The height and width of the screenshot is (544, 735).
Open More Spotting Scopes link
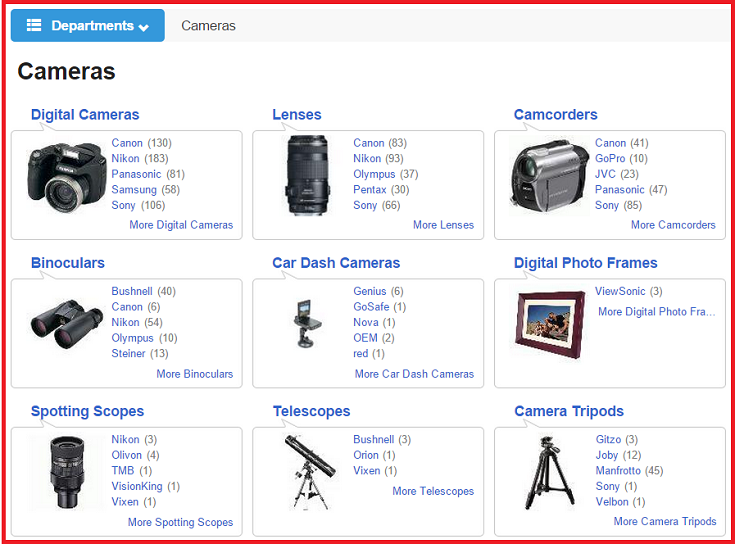(x=180, y=522)
